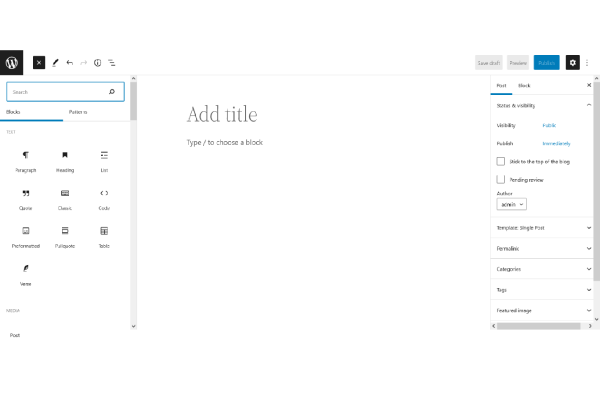Insert a Heading block
The height and width of the screenshot is (400, 600).
tap(65, 155)
